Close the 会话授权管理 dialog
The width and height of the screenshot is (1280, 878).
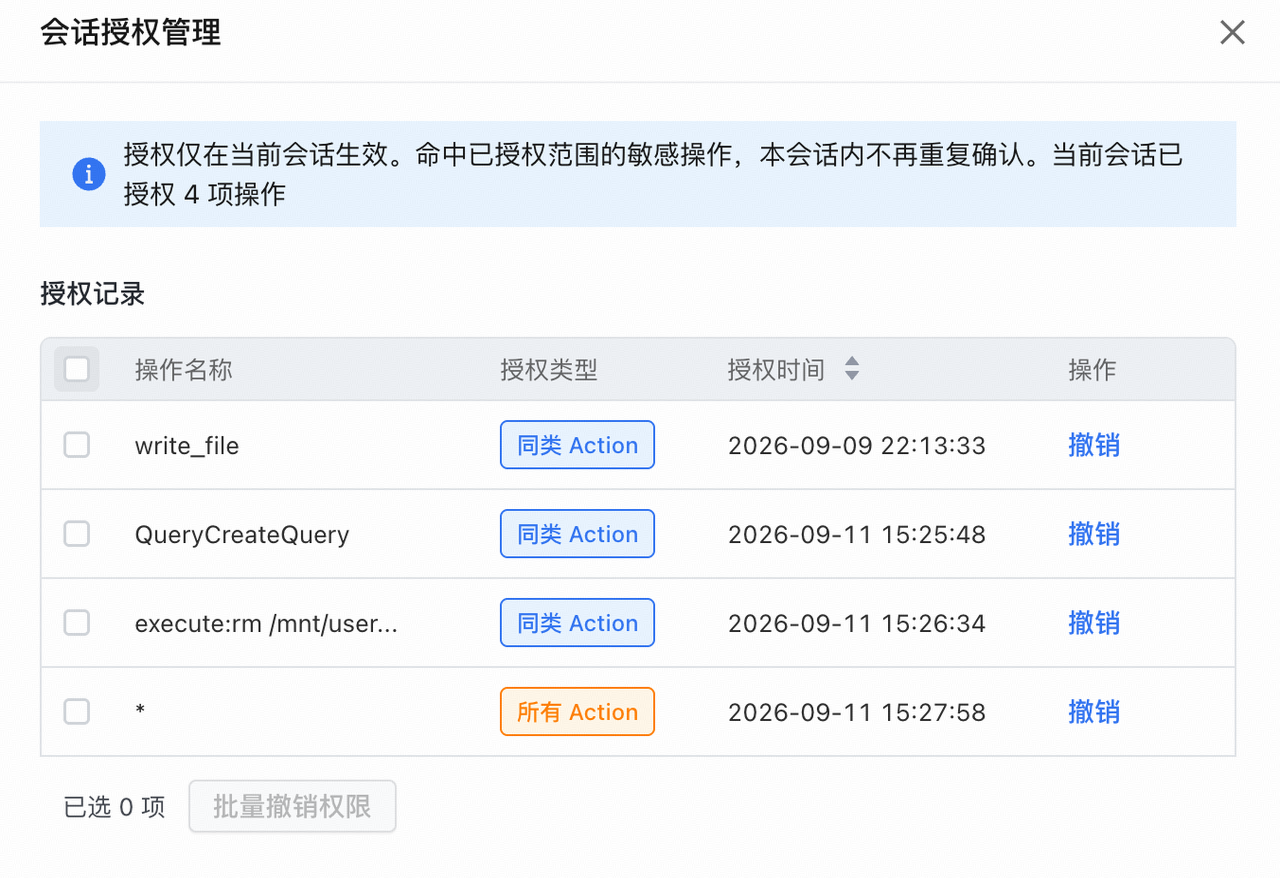[x=1232, y=33]
